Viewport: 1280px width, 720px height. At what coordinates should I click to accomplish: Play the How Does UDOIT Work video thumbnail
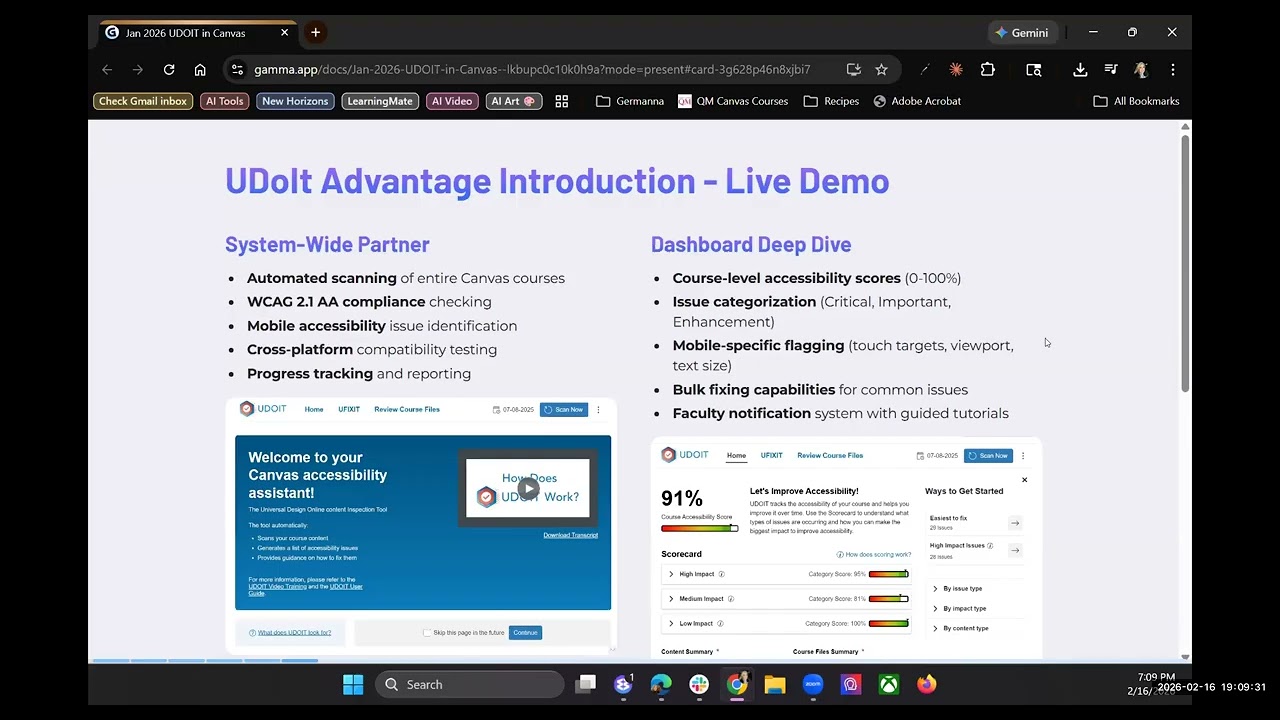pyautogui.click(x=528, y=490)
